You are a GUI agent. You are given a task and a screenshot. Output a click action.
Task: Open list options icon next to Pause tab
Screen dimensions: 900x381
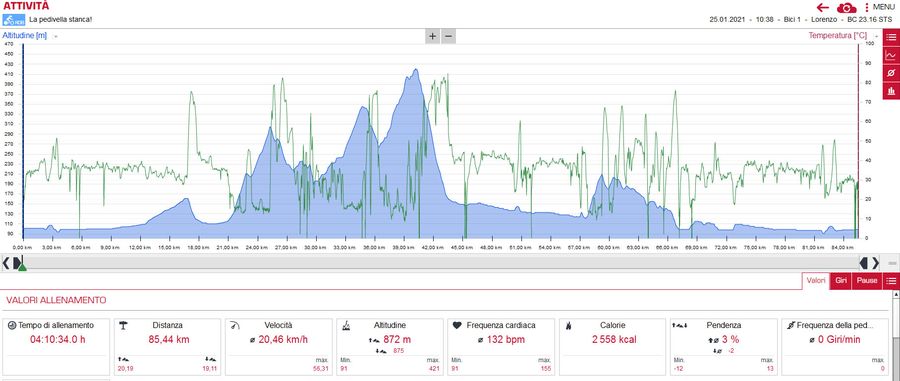tap(891, 281)
